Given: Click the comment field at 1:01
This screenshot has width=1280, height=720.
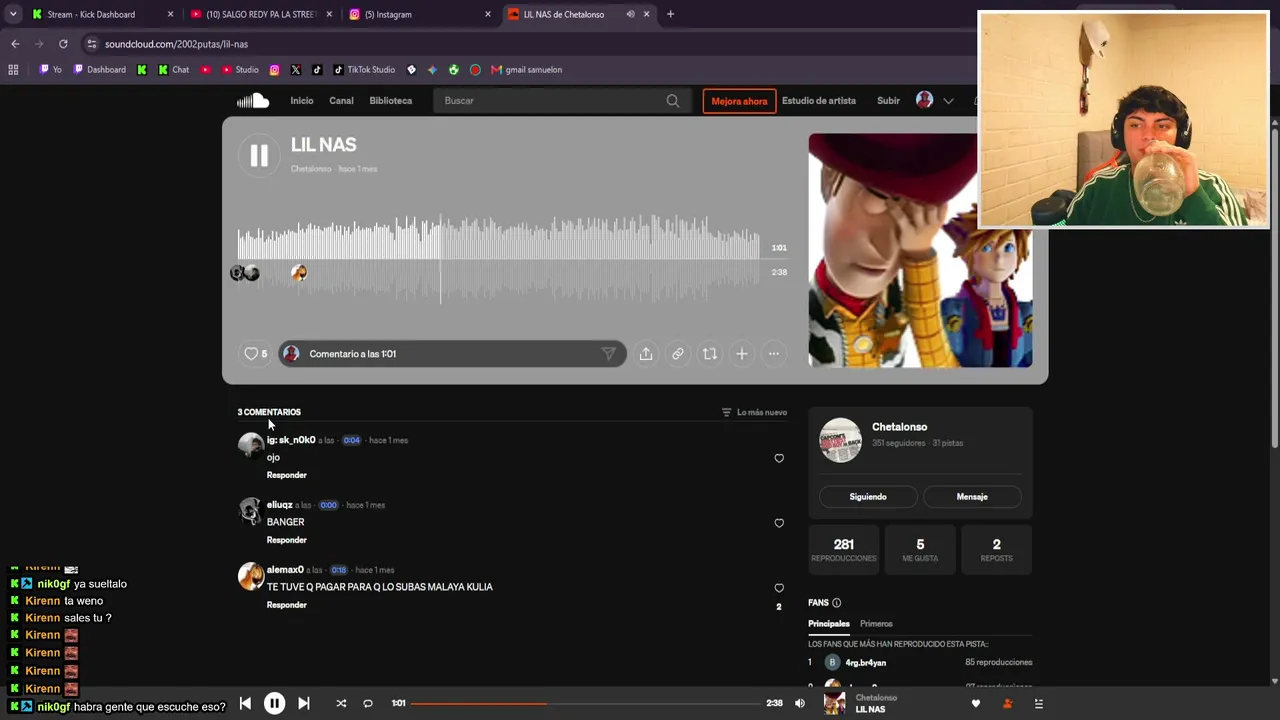Looking at the screenshot, I should coord(452,353).
